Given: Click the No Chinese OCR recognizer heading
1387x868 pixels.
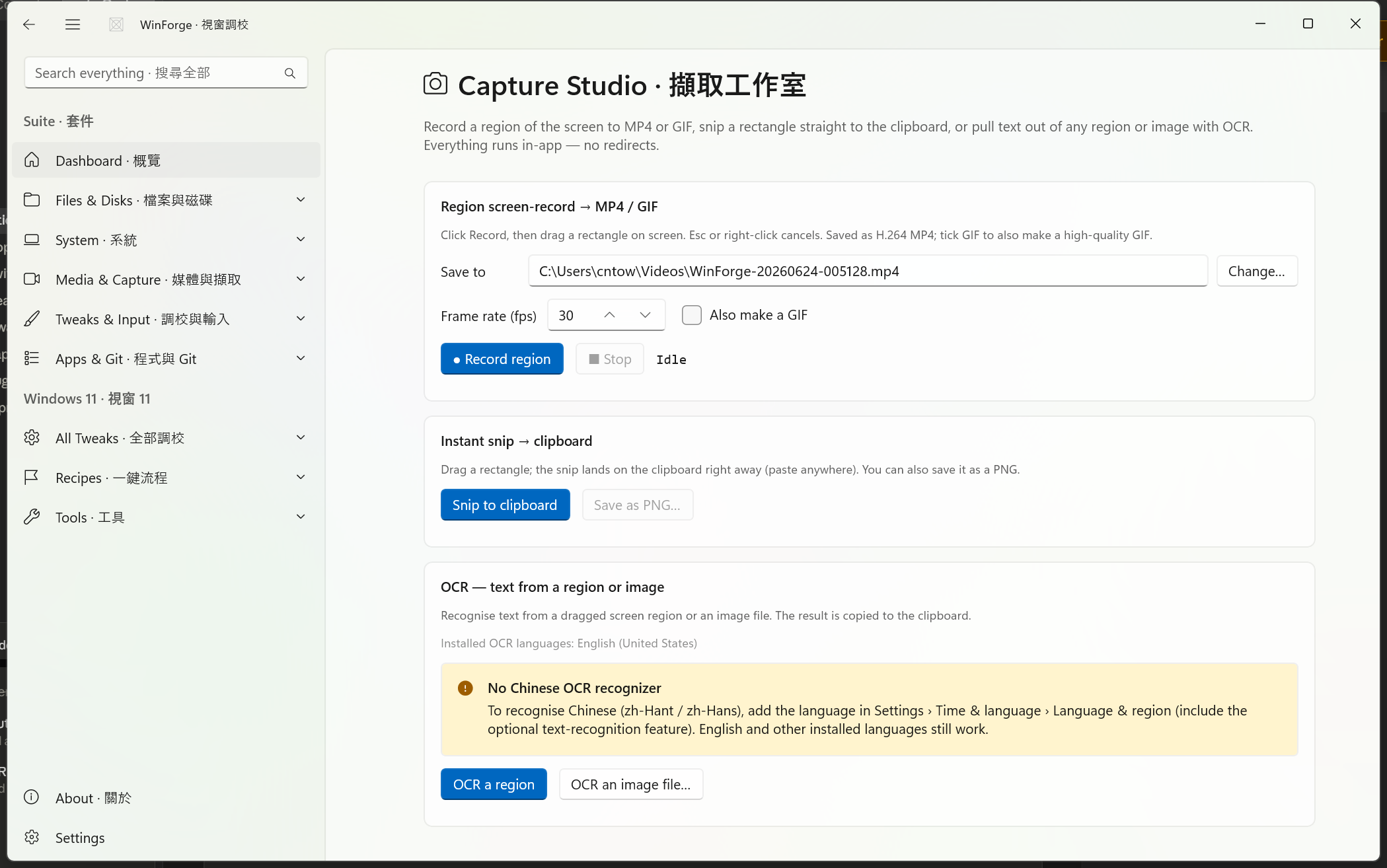Looking at the screenshot, I should coord(574,688).
